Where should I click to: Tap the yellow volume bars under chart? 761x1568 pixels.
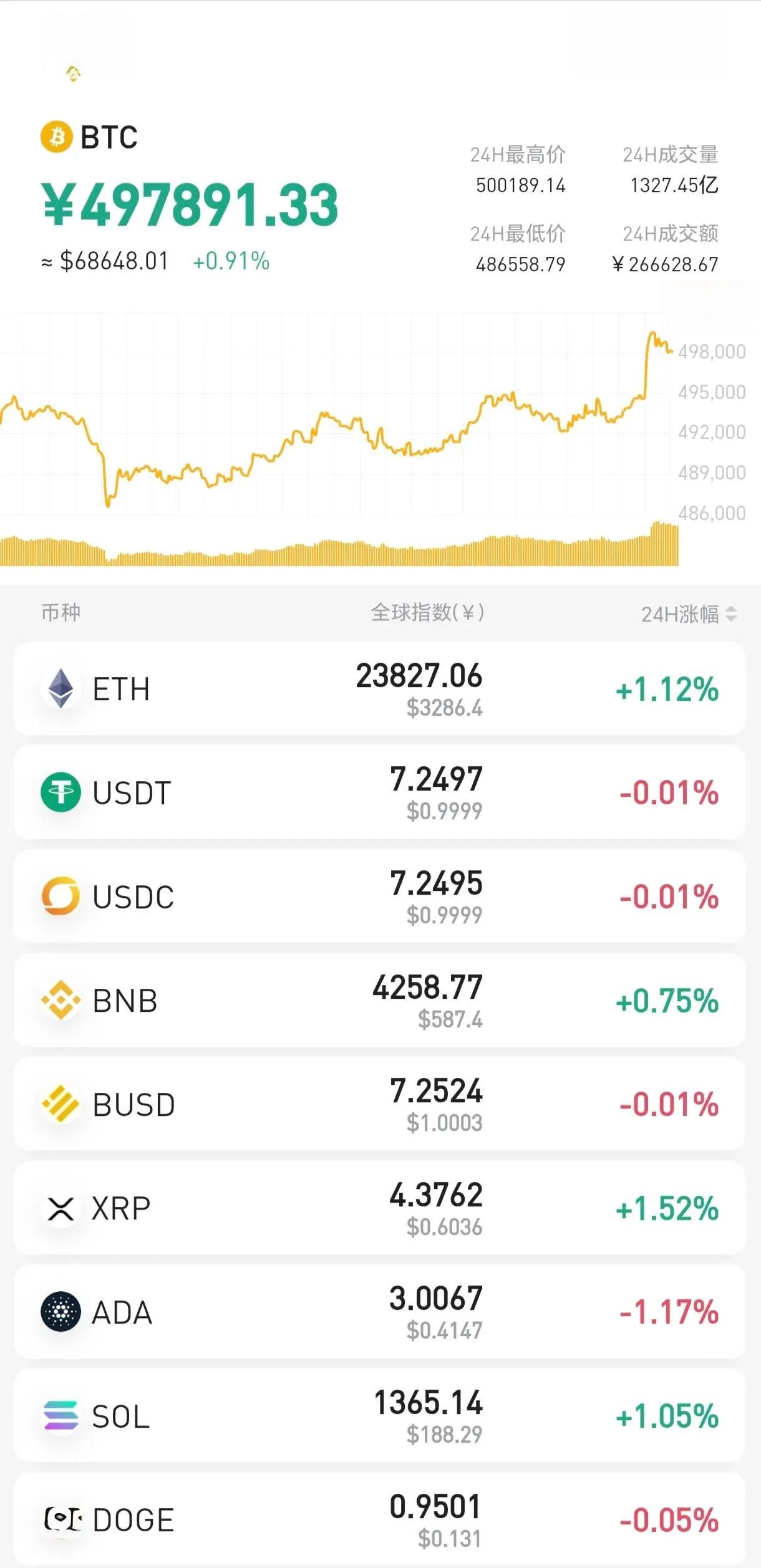(337, 552)
